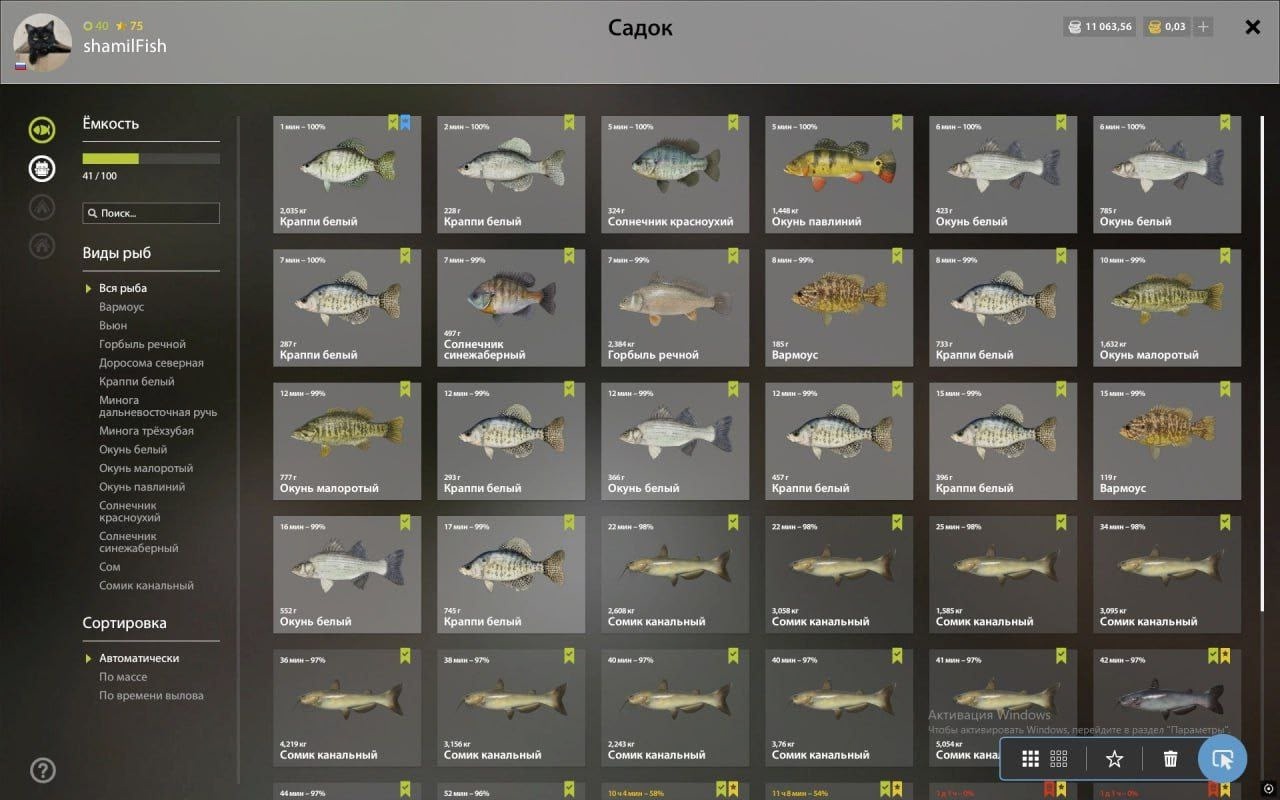The width and height of the screenshot is (1280, 800).
Task: Switch to large grid view icon
Action: click(1030, 759)
